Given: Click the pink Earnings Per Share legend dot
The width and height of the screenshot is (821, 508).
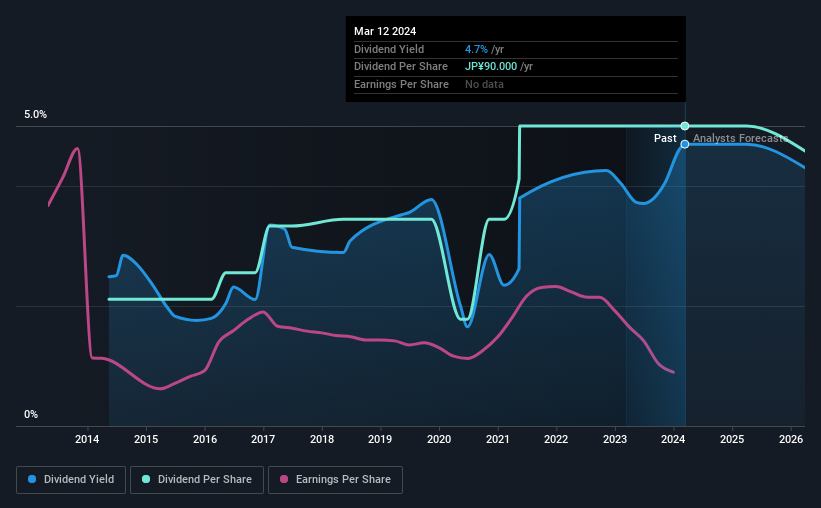Looking at the screenshot, I should pos(284,479).
